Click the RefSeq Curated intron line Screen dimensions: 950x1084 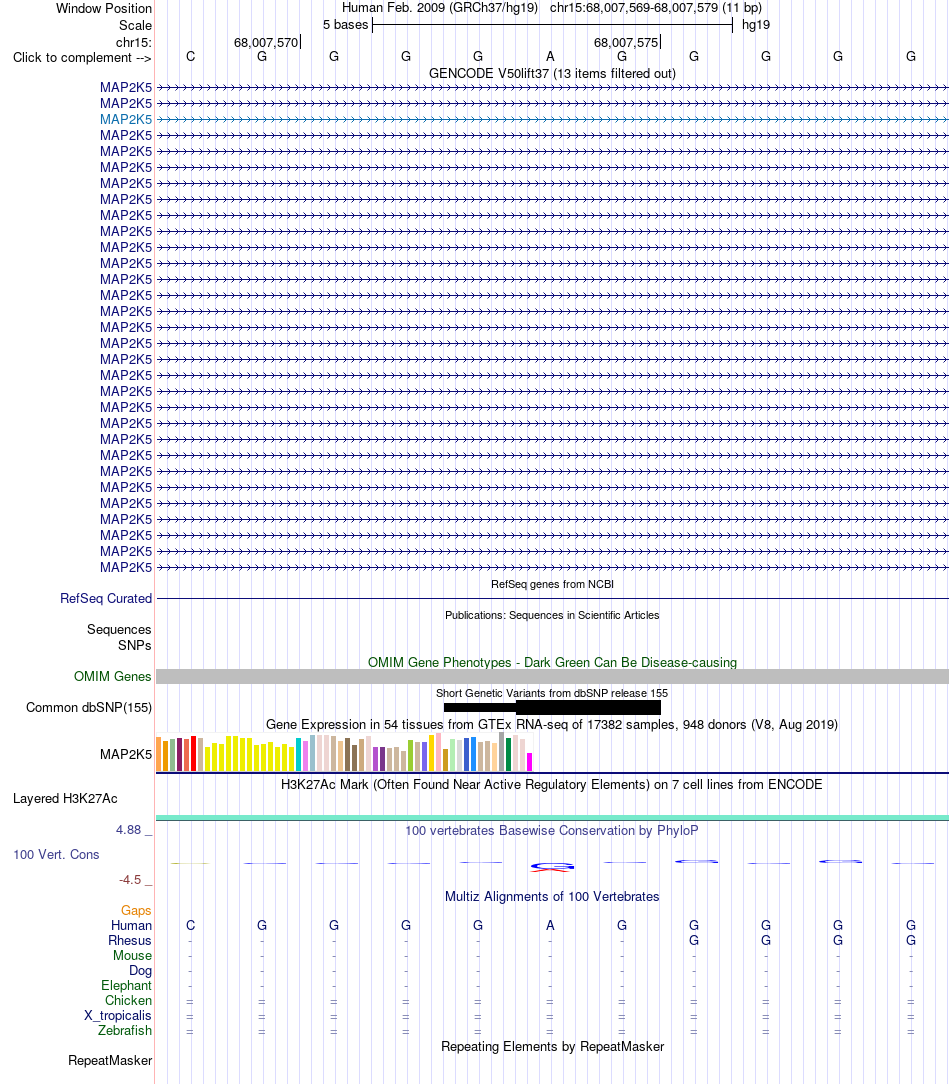pos(552,599)
